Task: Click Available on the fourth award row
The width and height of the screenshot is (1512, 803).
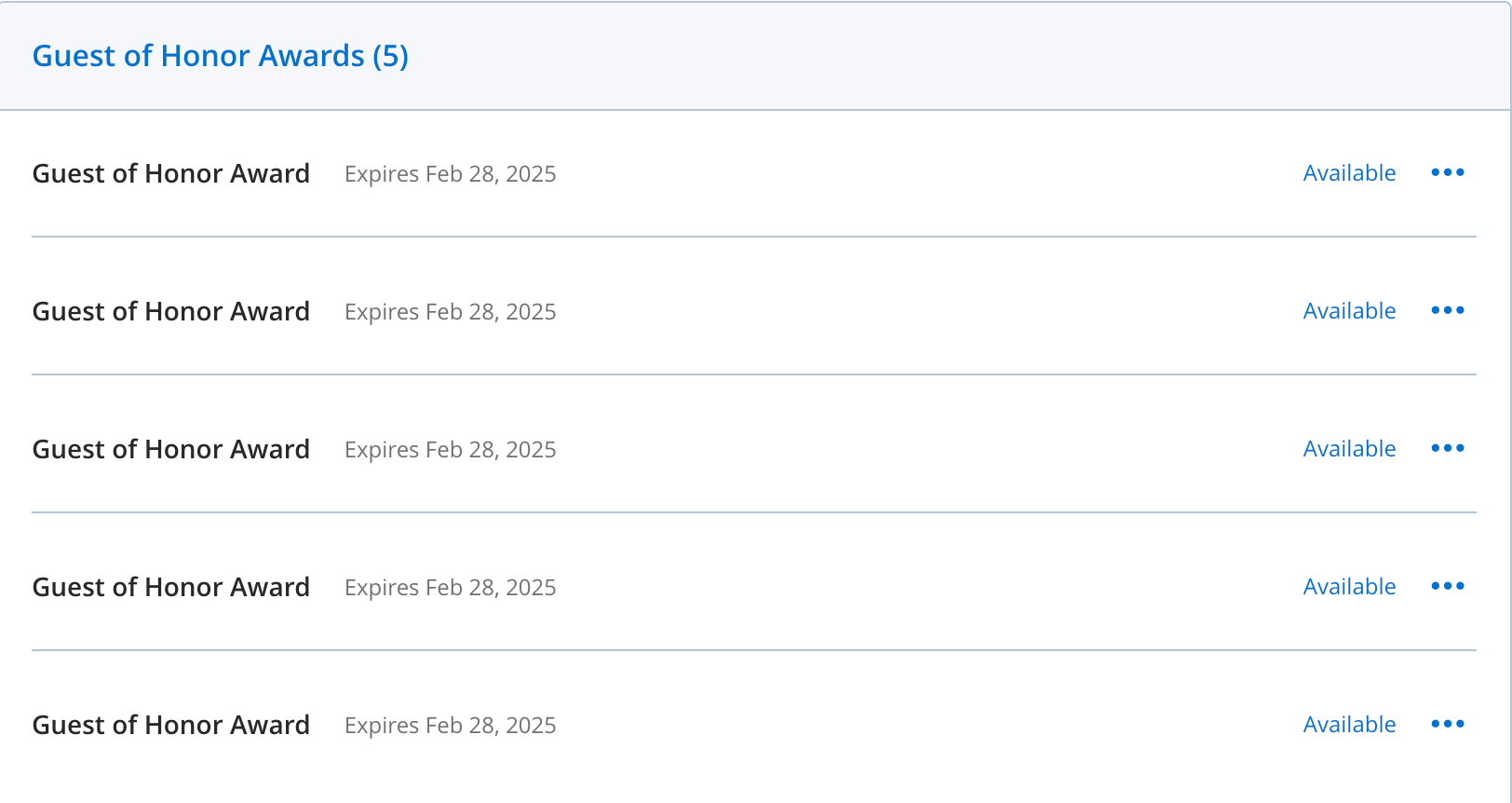Action: pyautogui.click(x=1349, y=587)
